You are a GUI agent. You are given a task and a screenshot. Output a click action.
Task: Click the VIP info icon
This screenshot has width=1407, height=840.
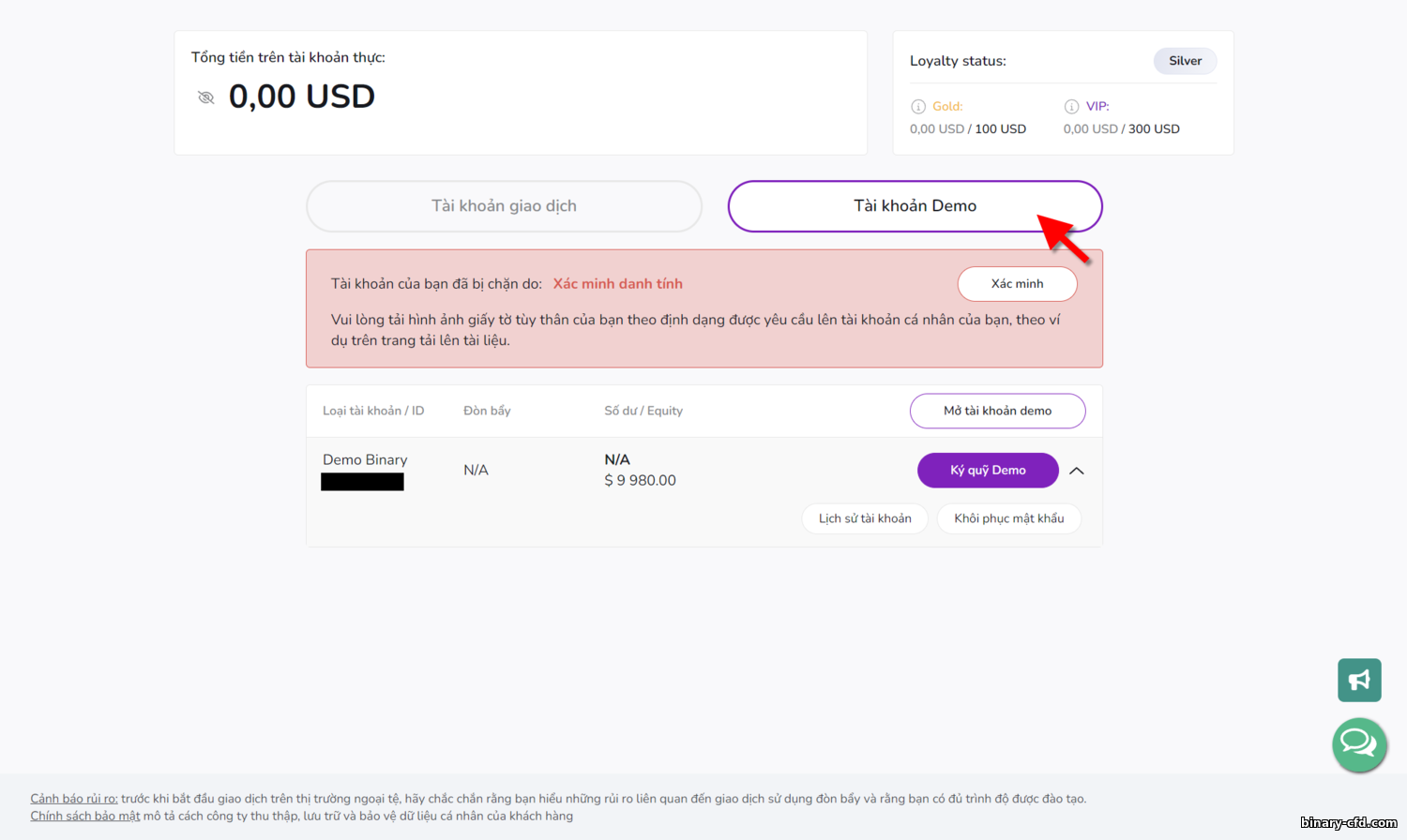click(x=1071, y=107)
